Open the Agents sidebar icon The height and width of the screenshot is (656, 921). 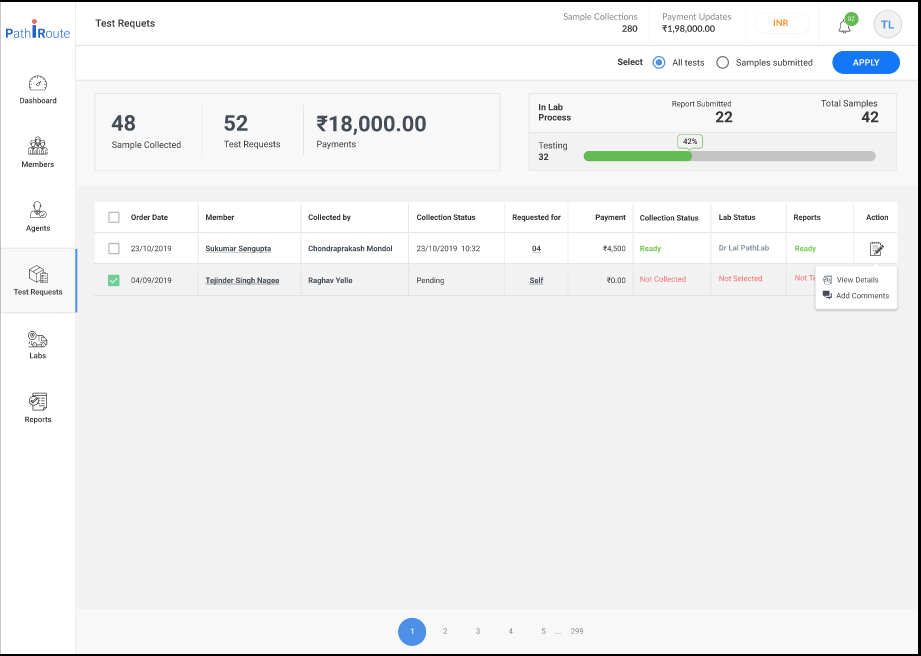pos(38,211)
